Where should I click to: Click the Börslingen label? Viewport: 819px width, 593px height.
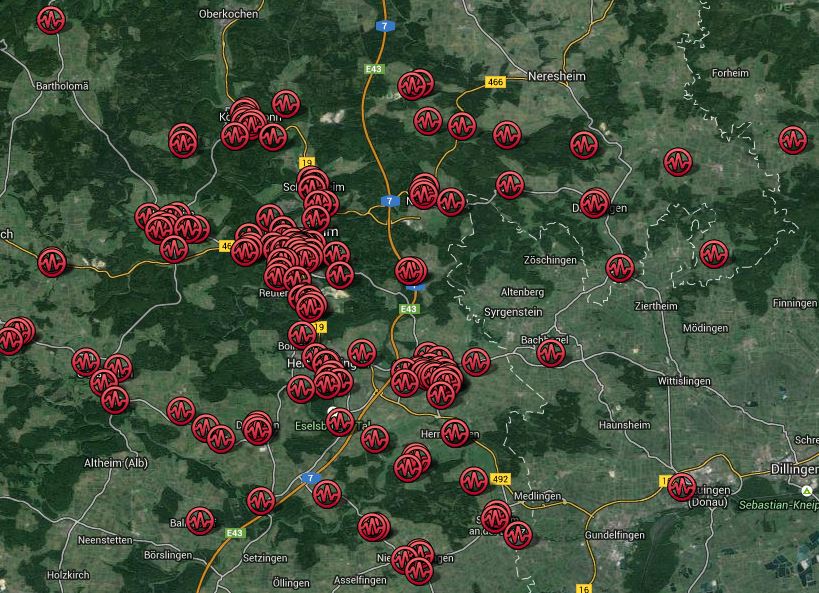click(x=168, y=555)
